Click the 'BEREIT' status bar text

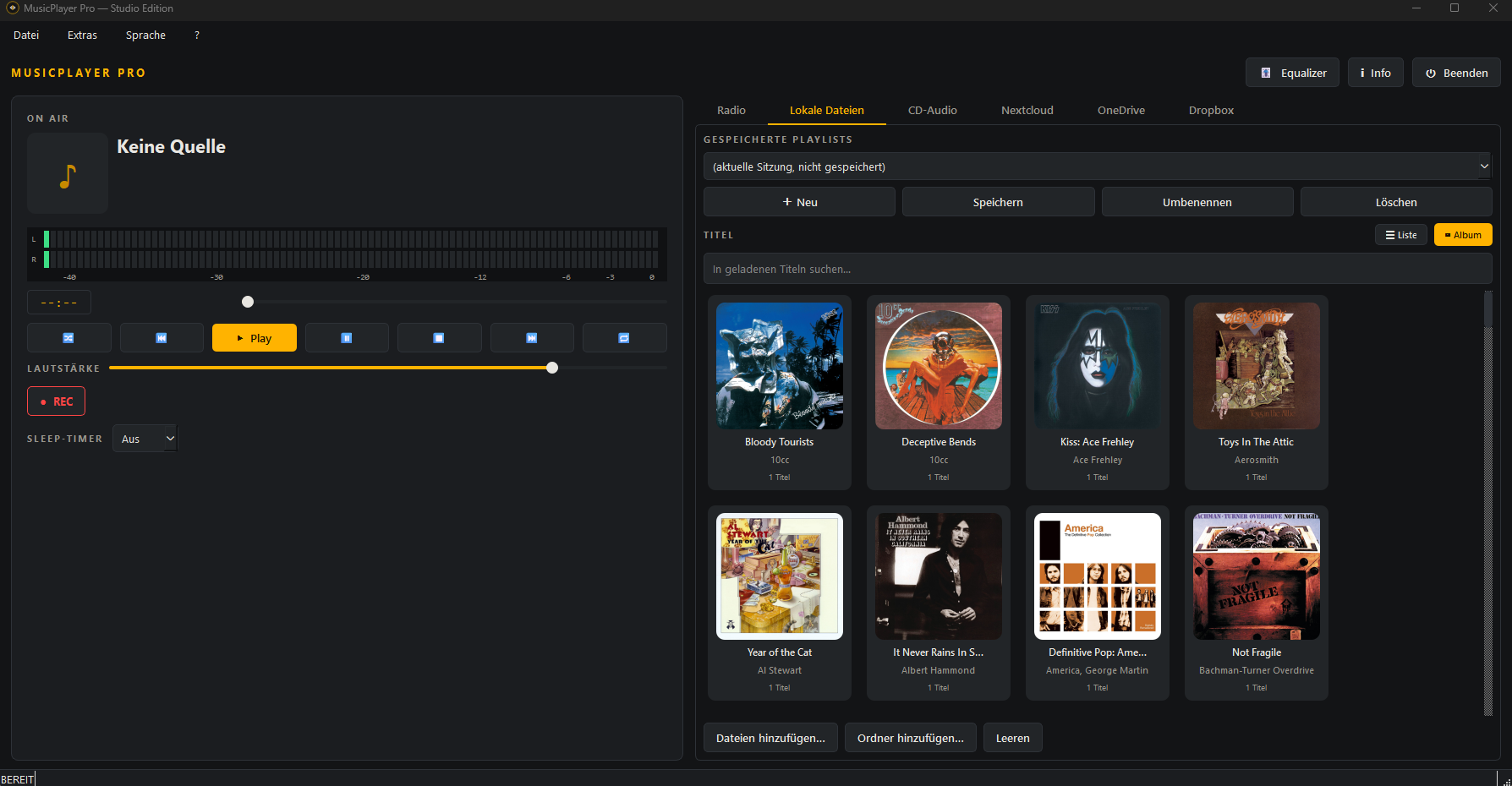18,779
